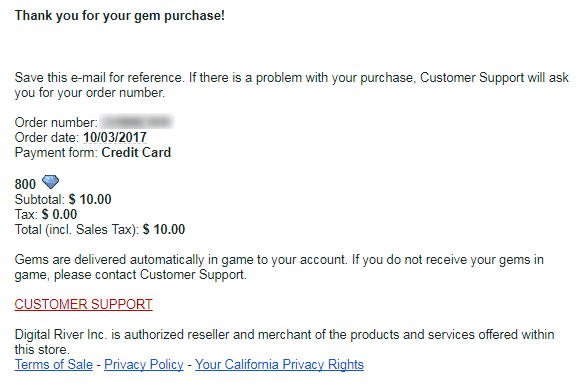Click the 'Order date:' label
This screenshot has width=583, height=385.
pos(46,138)
